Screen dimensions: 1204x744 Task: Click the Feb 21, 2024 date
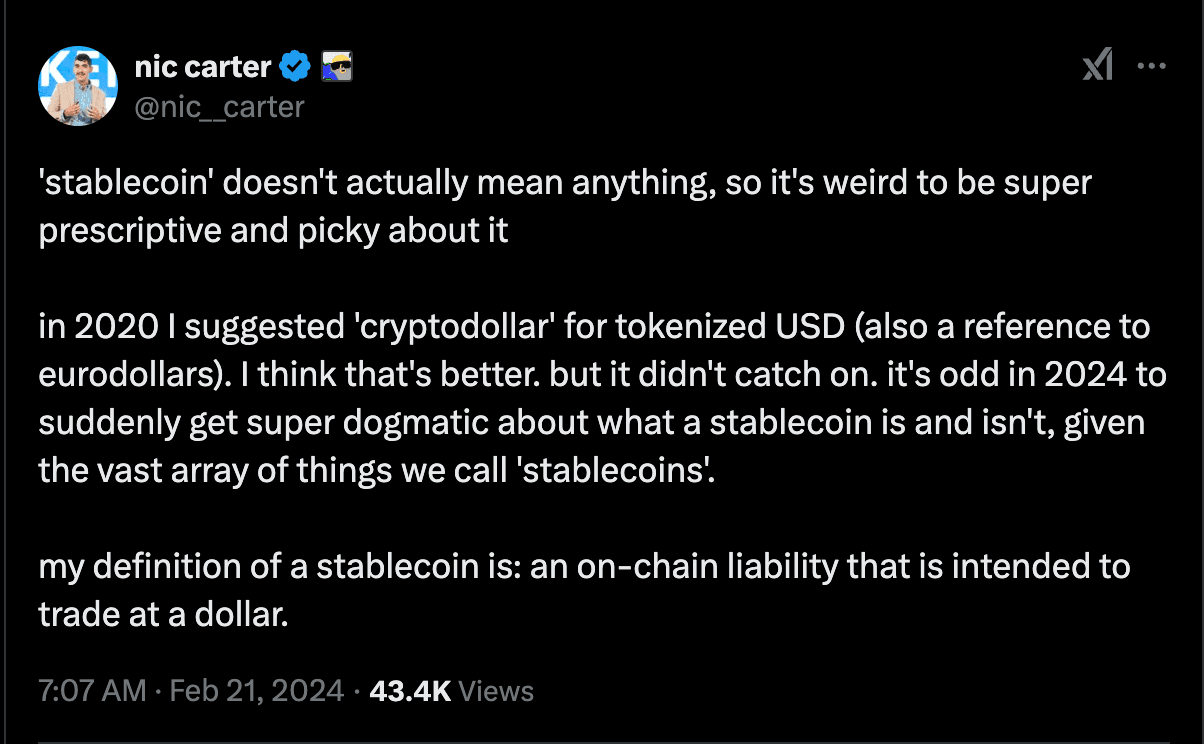click(x=258, y=691)
